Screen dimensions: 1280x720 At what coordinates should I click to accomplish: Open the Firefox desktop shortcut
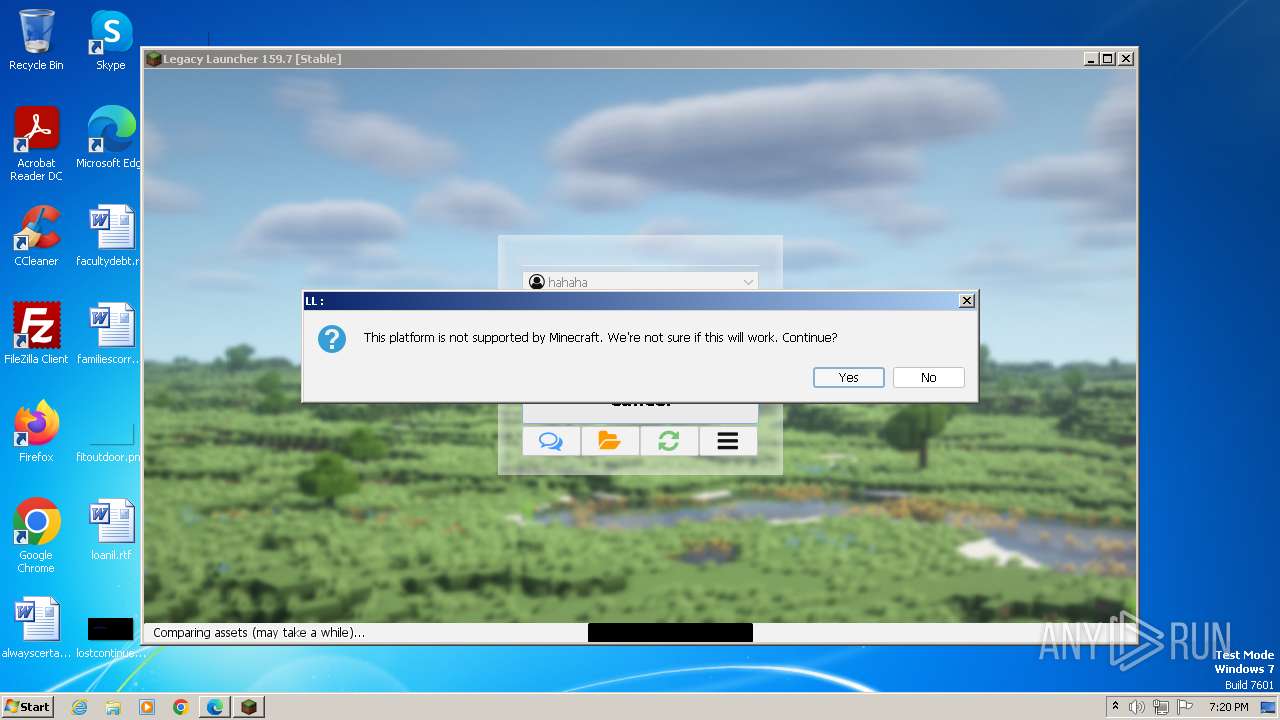[x=36, y=432]
